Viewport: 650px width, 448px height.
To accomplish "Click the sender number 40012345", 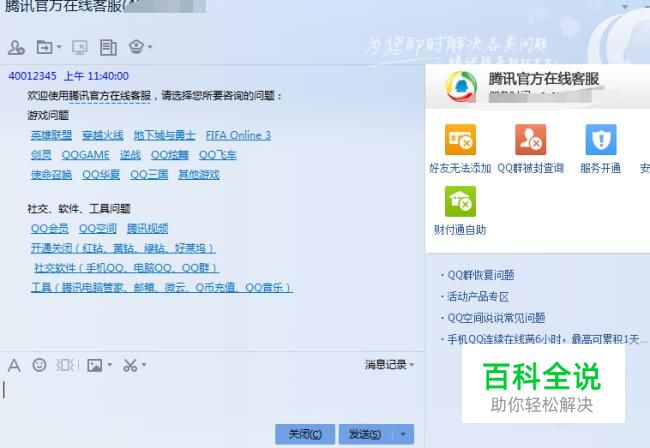I will [32, 76].
